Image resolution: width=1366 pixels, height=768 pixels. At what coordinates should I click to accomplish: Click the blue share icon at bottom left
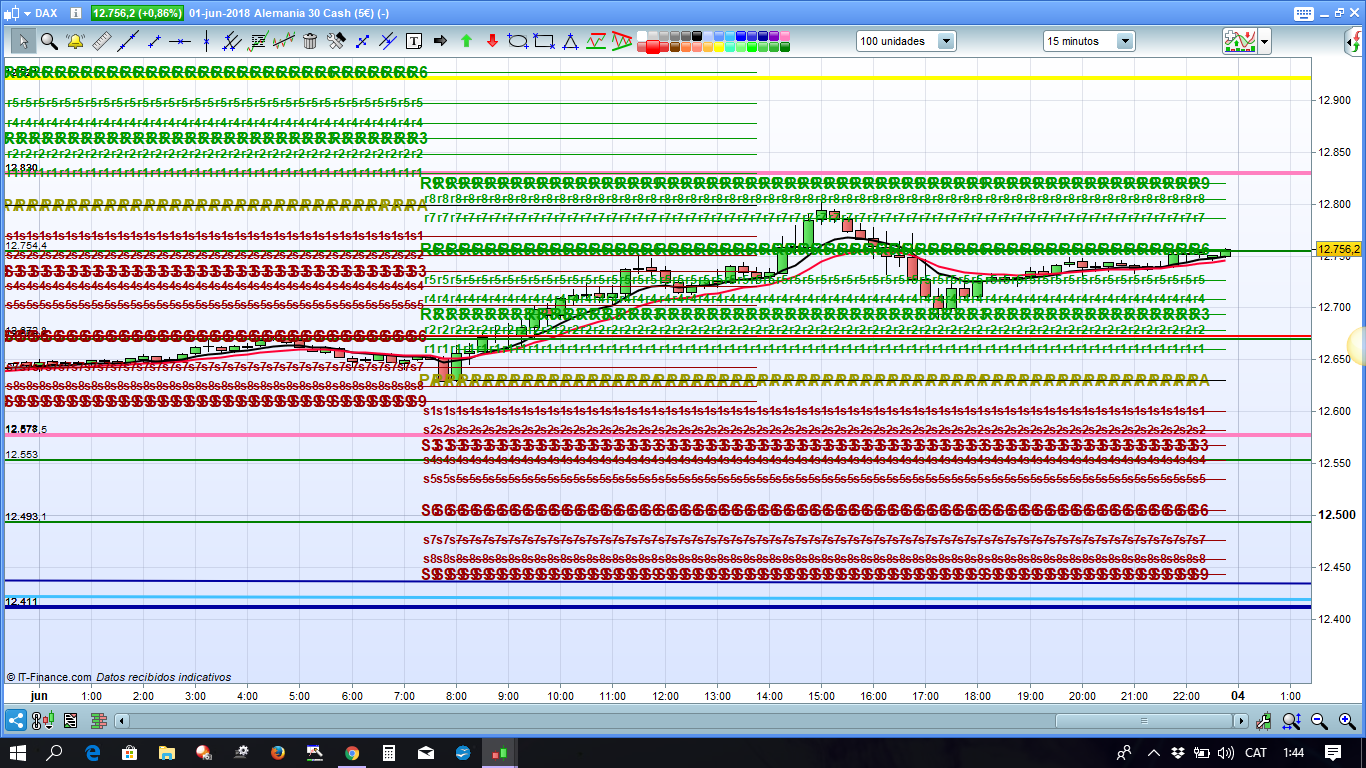pyautogui.click(x=16, y=720)
